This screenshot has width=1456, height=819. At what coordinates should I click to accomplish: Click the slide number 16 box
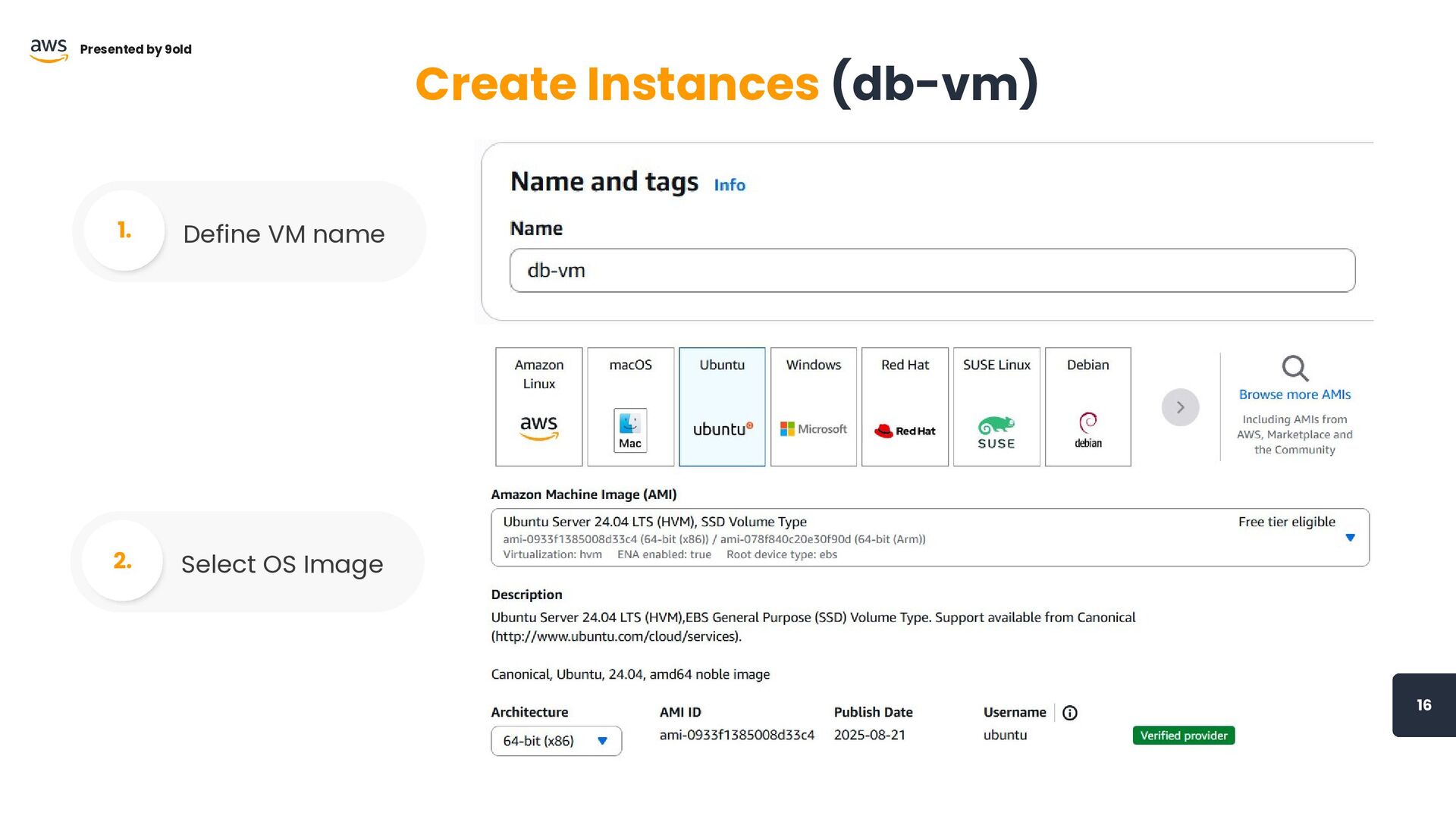coord(1423,705)
